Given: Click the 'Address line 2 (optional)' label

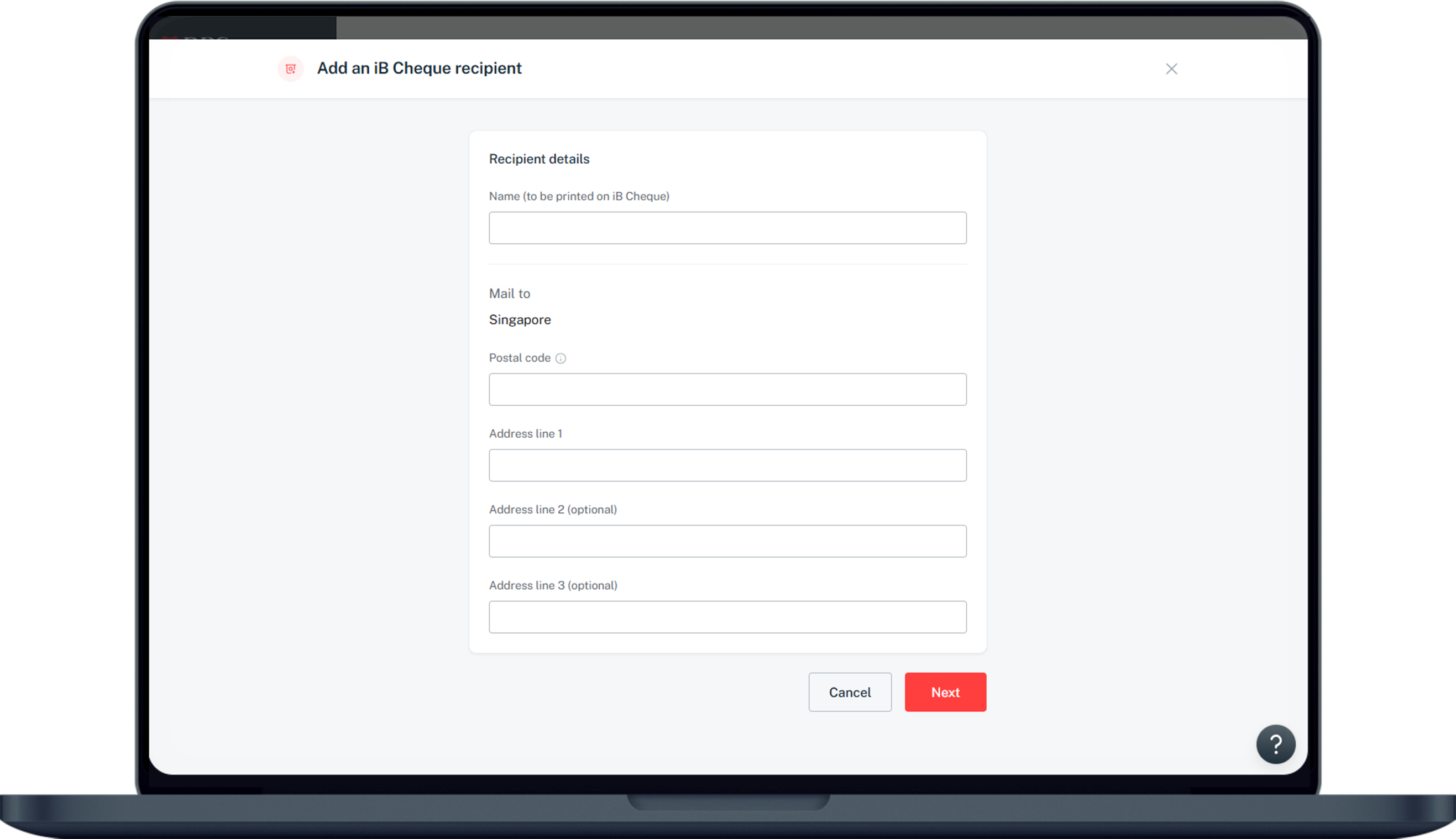Looking at the screenshot, I should coord(553,510).
